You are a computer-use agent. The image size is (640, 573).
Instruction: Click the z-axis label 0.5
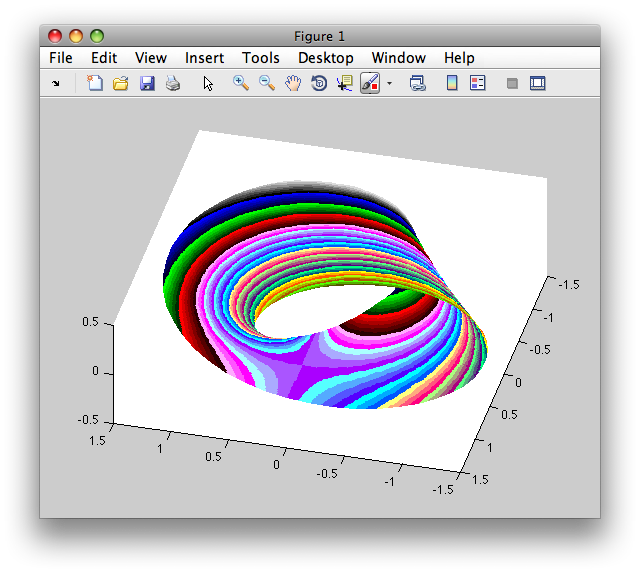(90, 322)
